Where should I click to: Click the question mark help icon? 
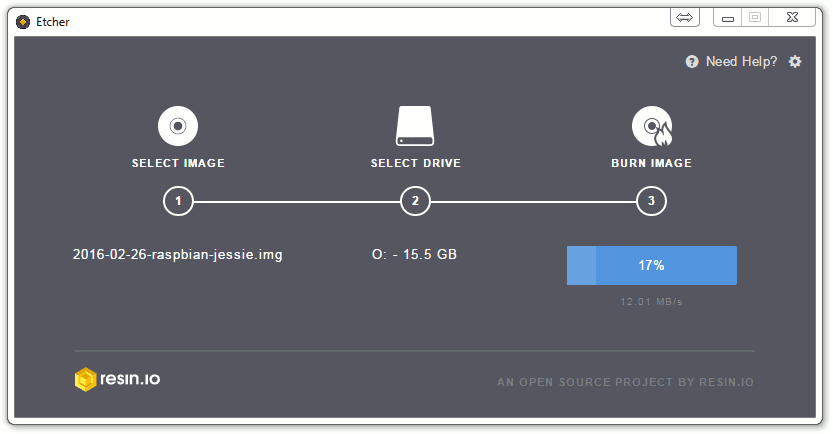pyautogui.click(x=692, y=62)
